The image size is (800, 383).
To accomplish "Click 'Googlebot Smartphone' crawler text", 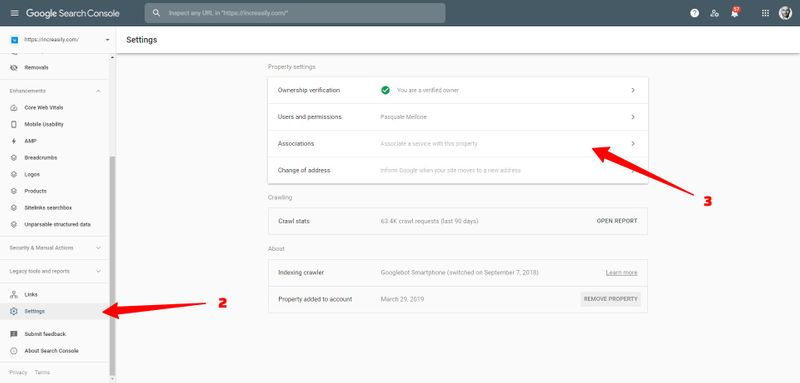I will click(x=459, y=273).
